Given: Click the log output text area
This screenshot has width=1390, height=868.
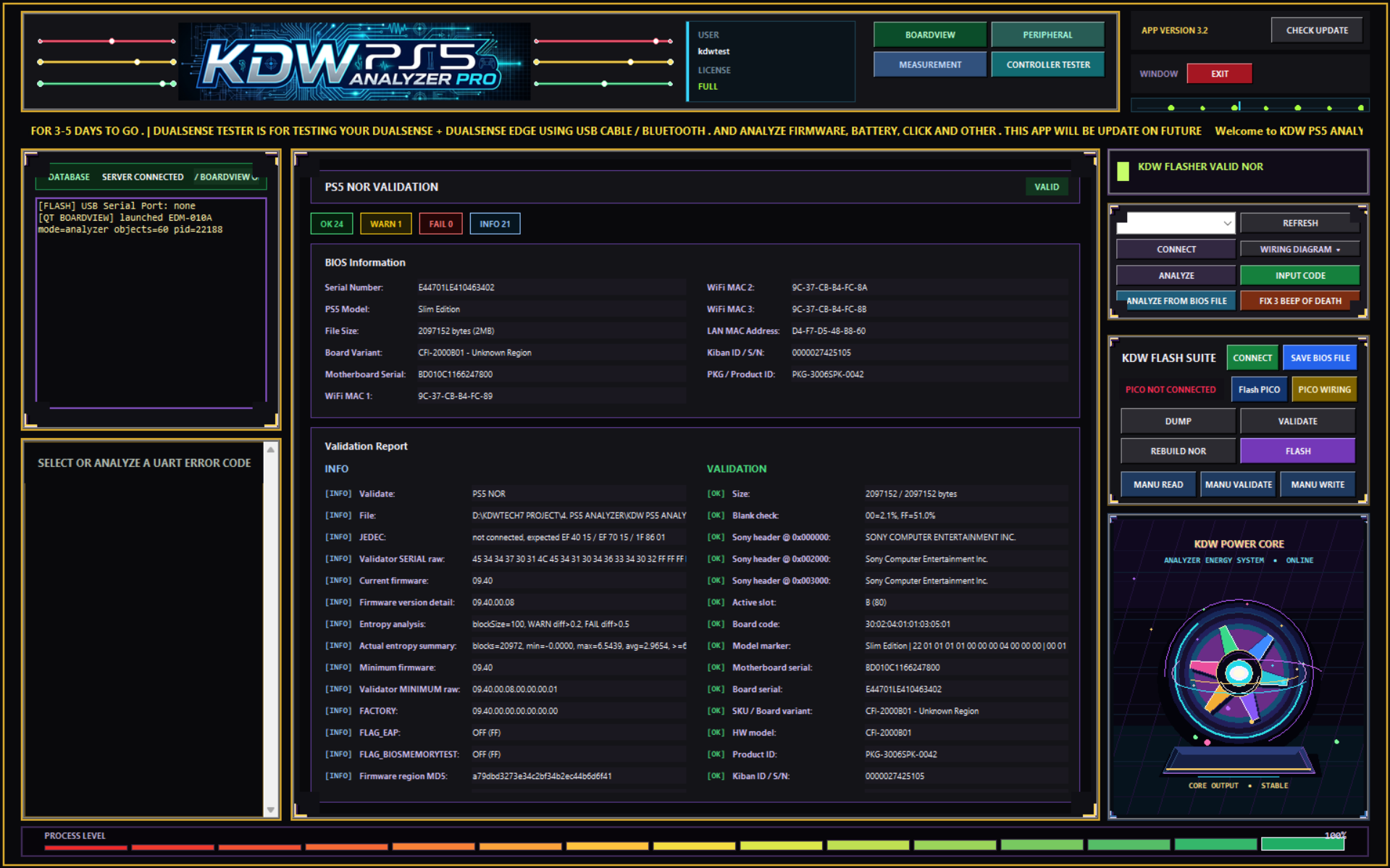Looking at the screenshot, I should click(x=151, y=303).
